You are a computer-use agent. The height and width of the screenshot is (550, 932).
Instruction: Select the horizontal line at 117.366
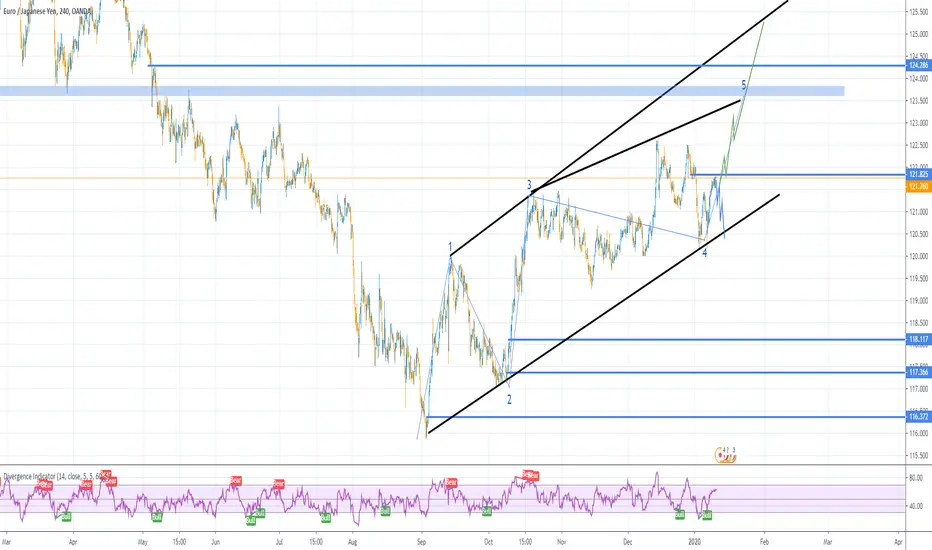coord(704,373)
